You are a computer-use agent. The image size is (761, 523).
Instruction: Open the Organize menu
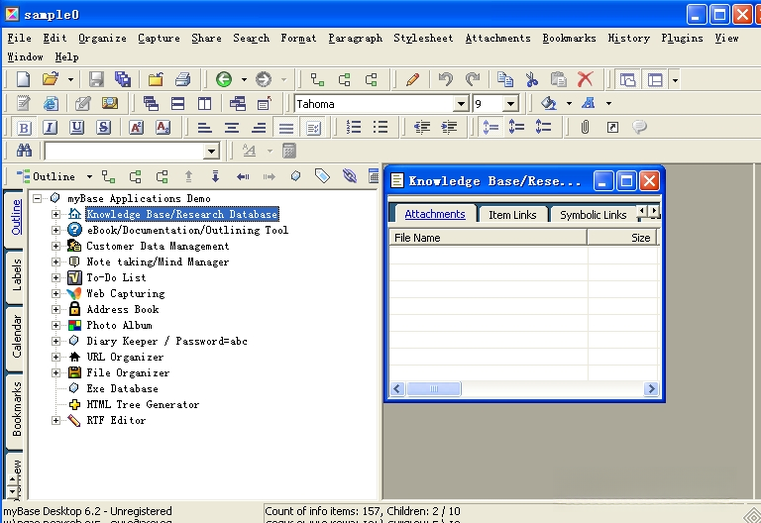coord(102,38)
